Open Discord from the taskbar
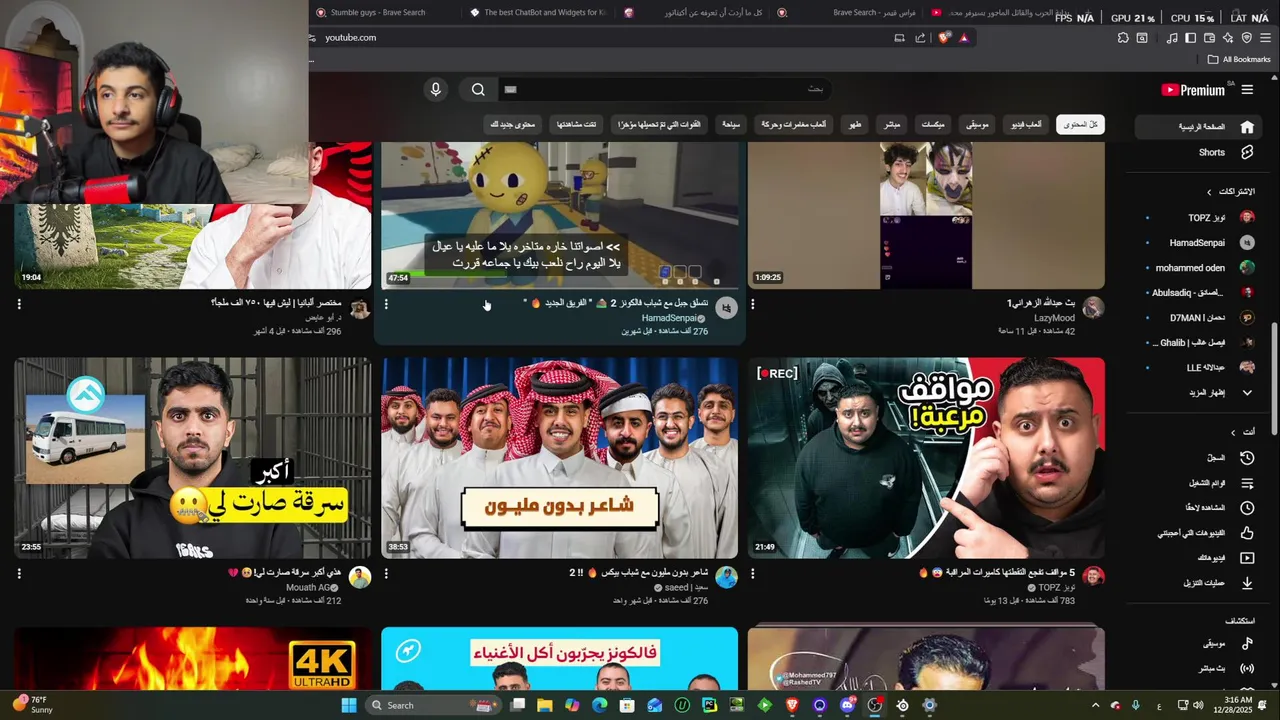 click(x=847, y=705)
